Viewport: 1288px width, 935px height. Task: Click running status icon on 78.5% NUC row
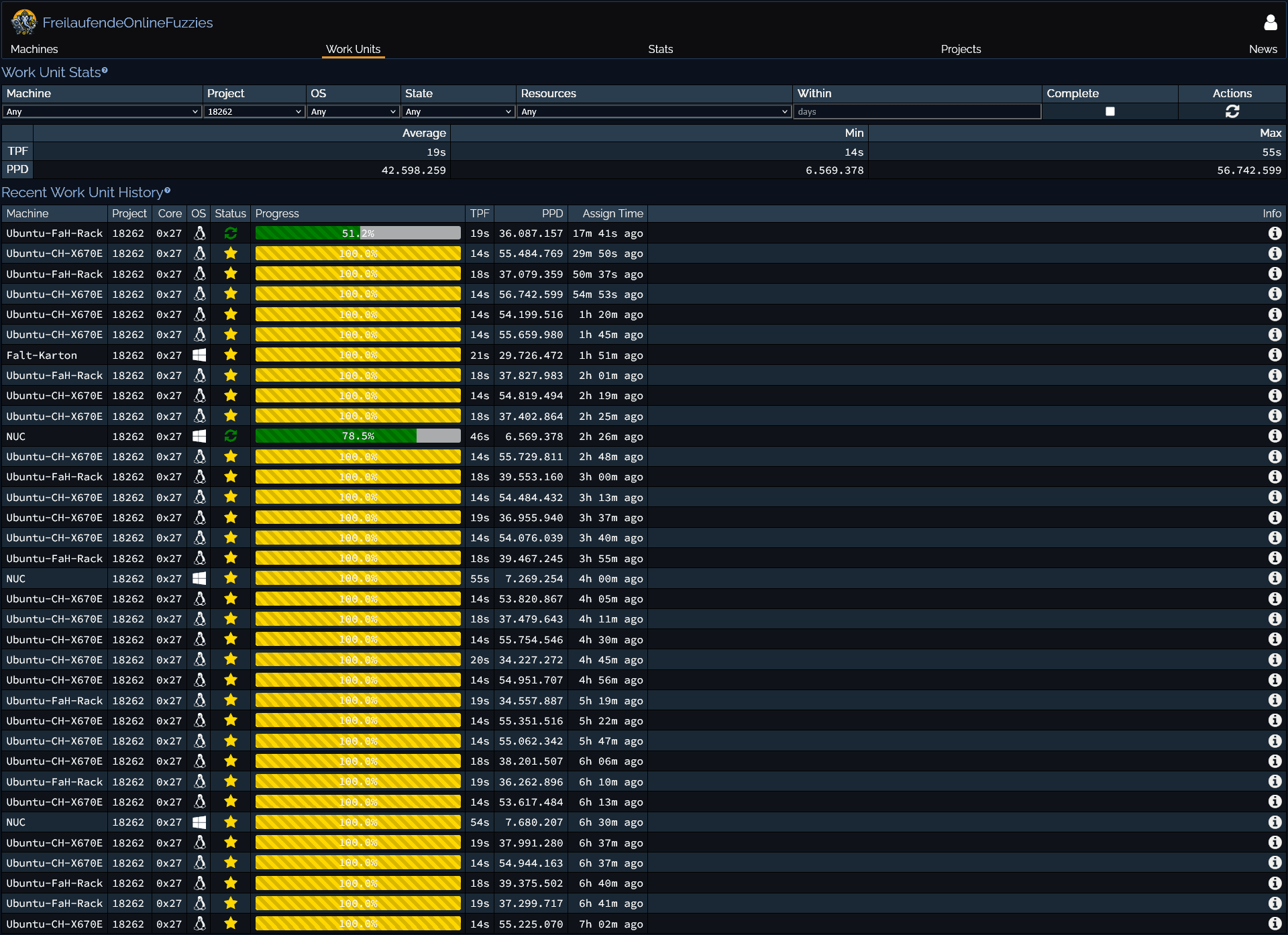point(231,436)
